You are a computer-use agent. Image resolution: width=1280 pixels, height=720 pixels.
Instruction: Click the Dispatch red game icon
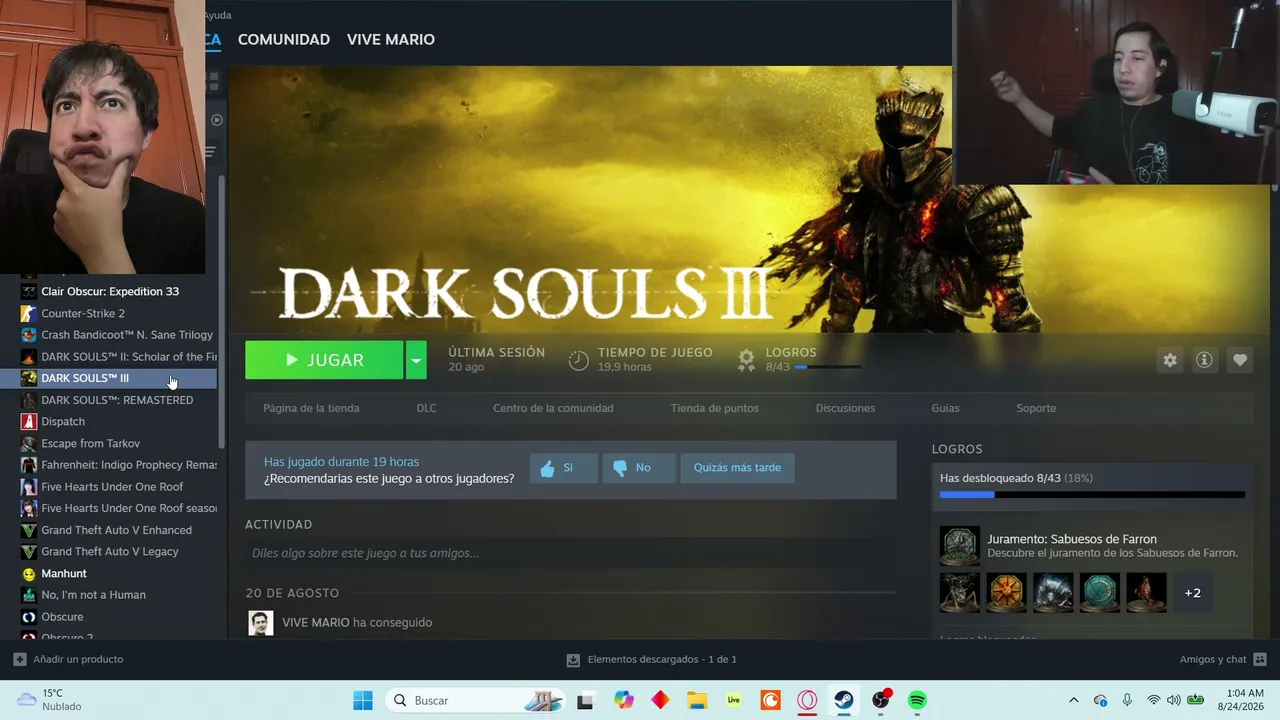point(29,422)
